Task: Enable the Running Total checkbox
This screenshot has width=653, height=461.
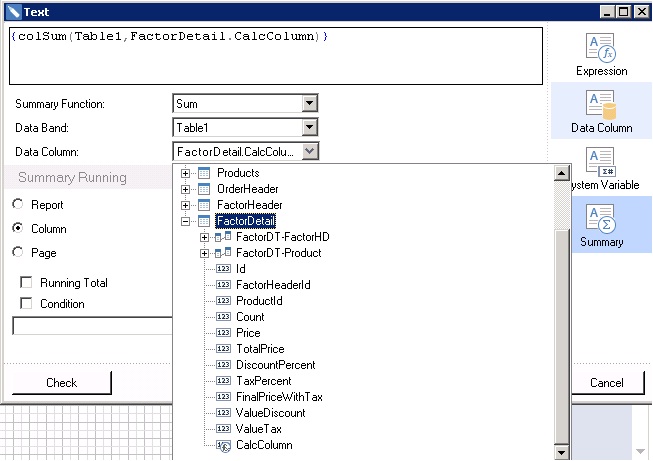Action: click(x=27, y=283)
